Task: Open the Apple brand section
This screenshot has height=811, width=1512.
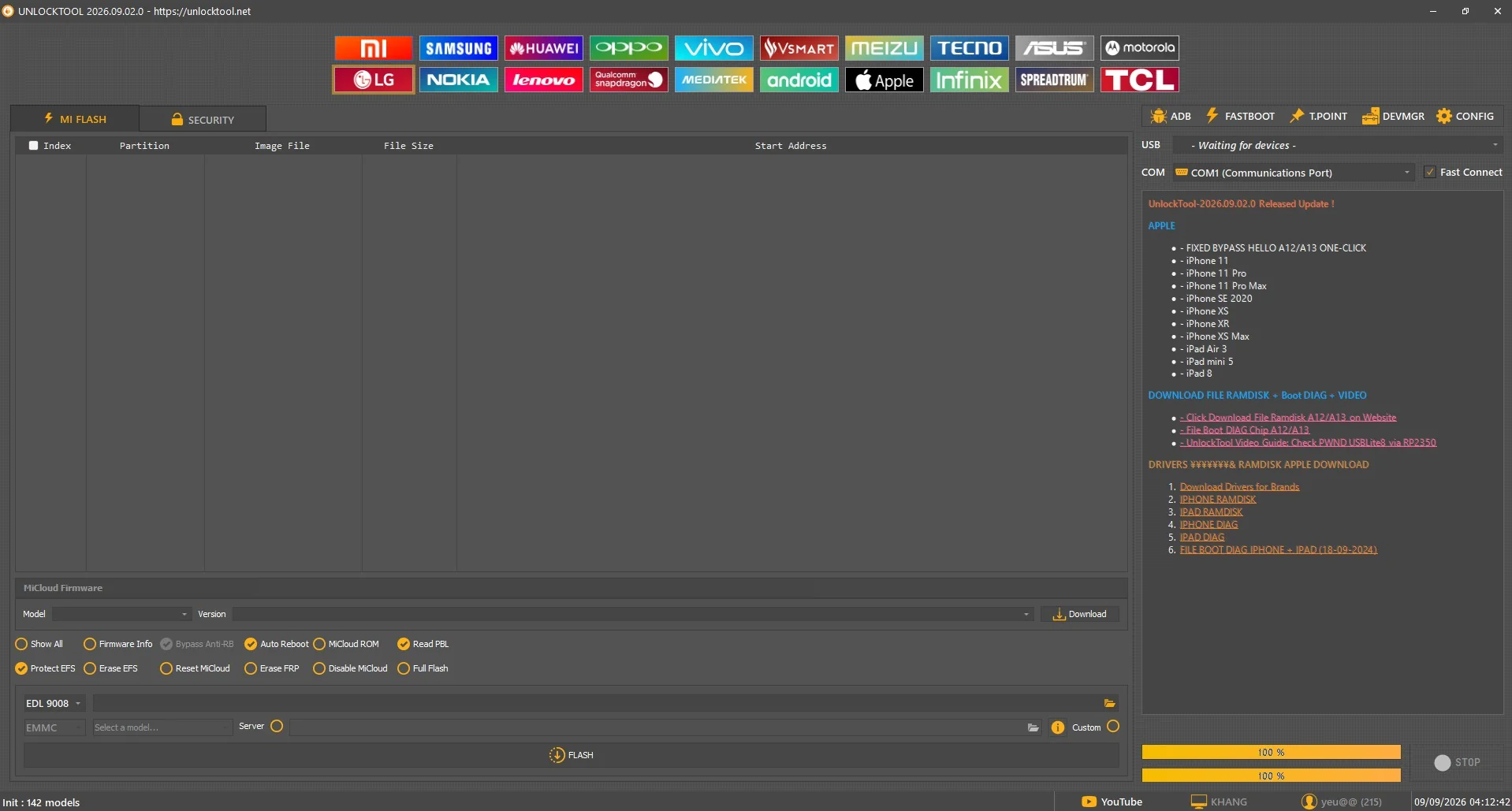Action: click(x=884, y=80)
